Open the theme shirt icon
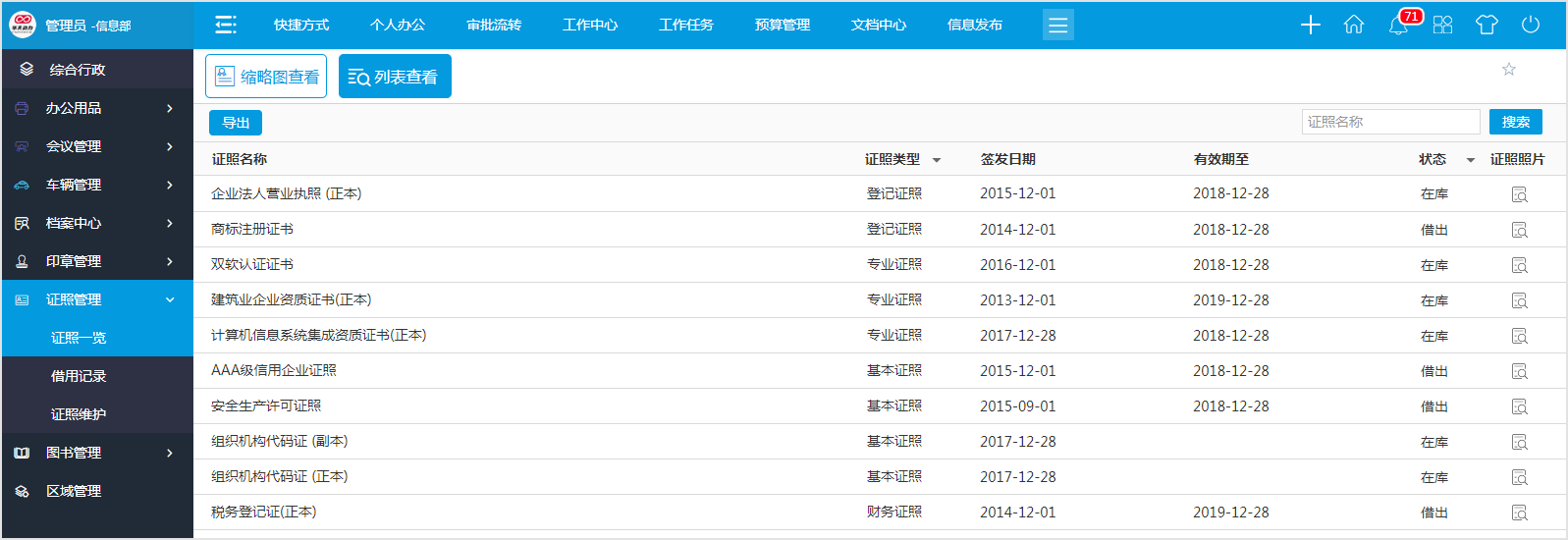The image size is (1568, 540). (x=1487, y=25)
